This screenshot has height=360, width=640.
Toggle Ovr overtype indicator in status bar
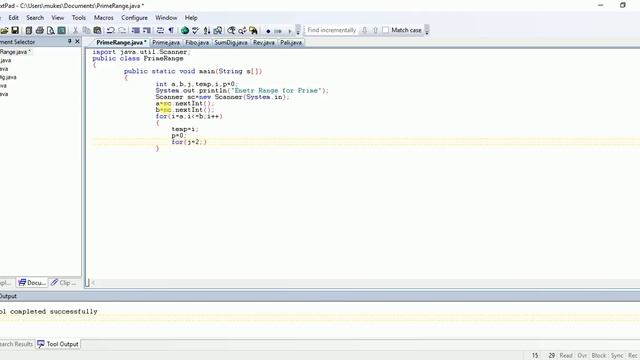[x=582, y=356]
